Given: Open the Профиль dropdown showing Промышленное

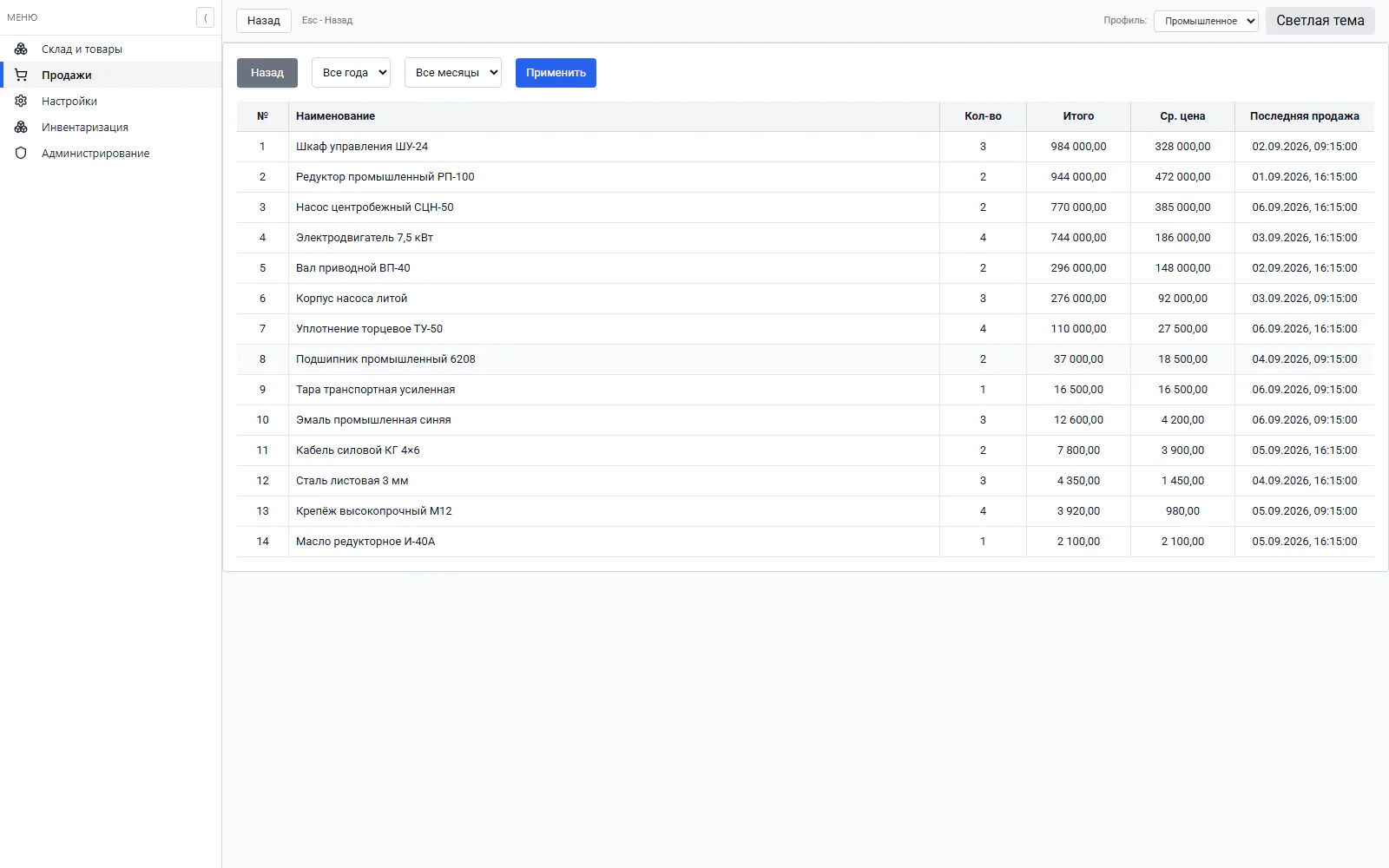Looking at the screenshot, I should tap(1206, 21).
